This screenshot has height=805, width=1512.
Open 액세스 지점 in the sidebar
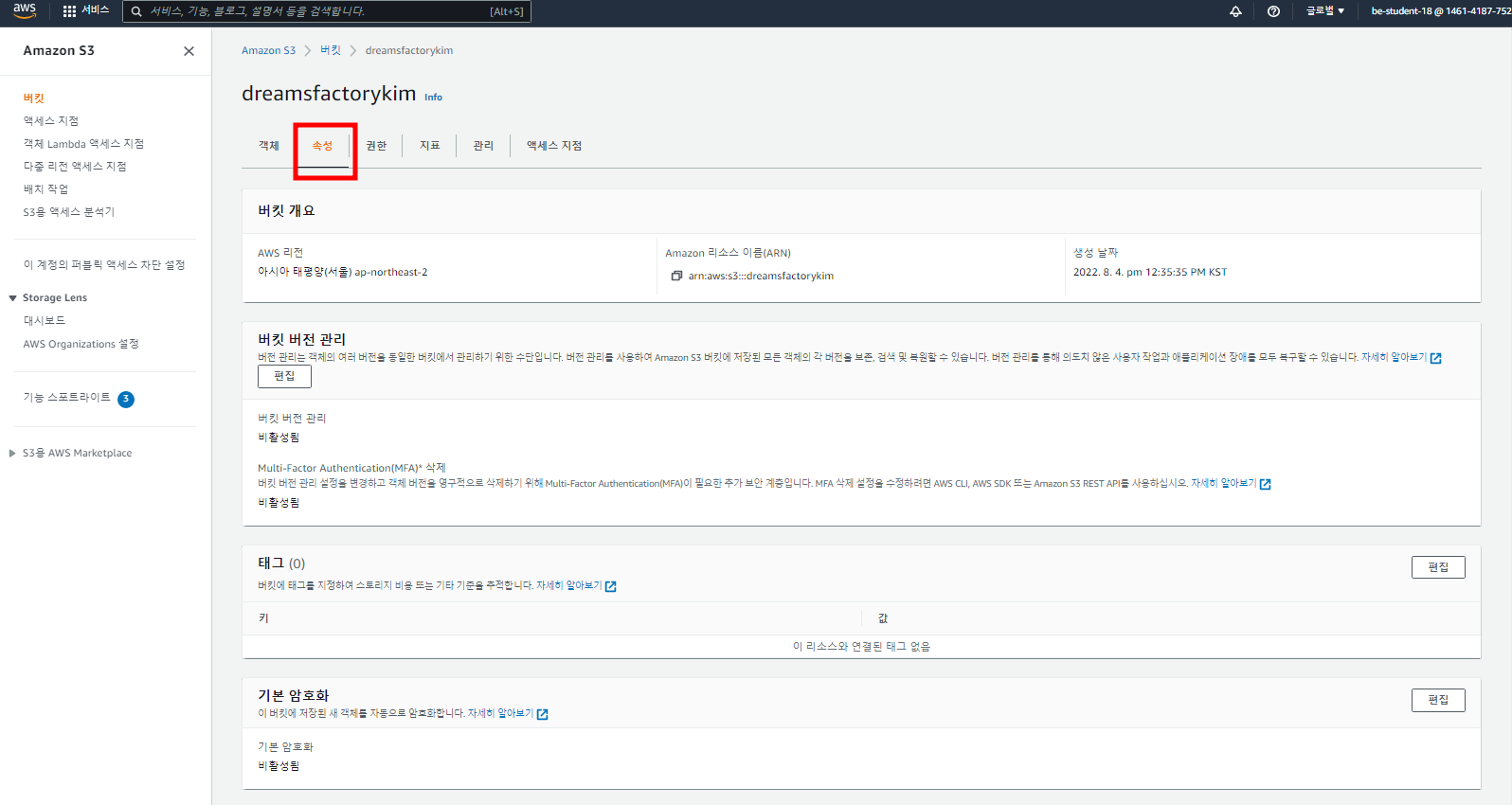(51, 121)
